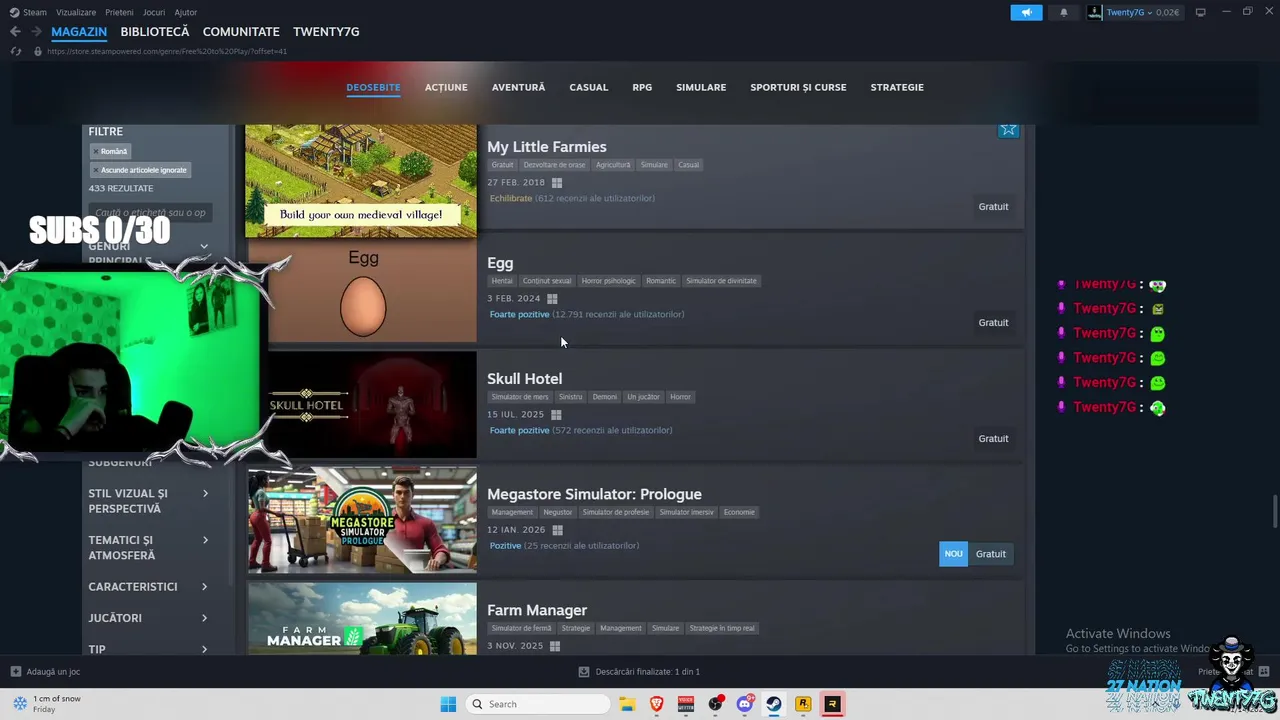Click the weather widget snow icon

[x=20, y=704]
